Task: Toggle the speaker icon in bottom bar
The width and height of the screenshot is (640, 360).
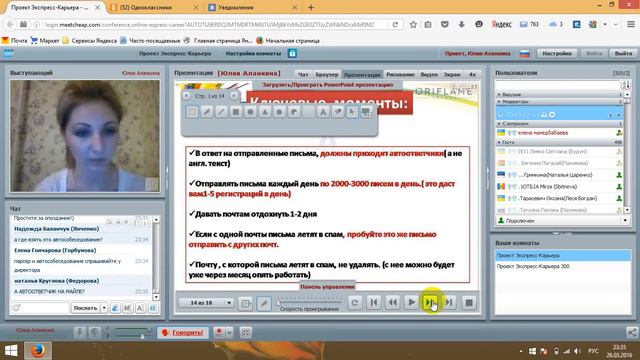Action: click(95, 333)
